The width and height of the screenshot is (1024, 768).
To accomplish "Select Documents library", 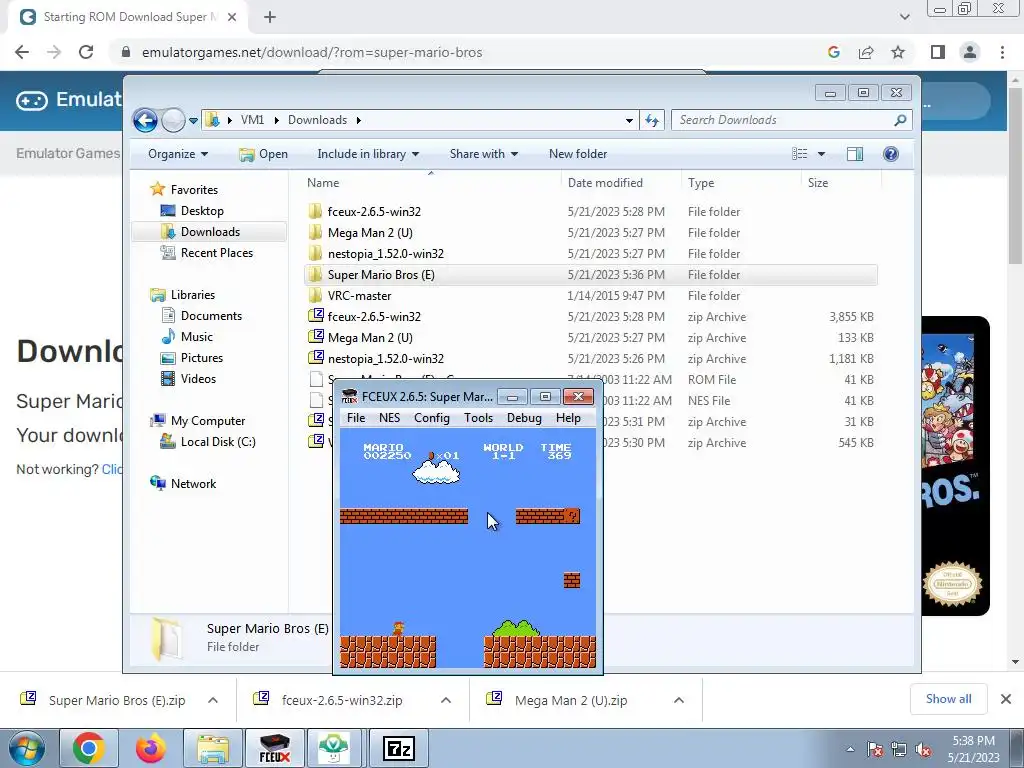I will [211, 316].
